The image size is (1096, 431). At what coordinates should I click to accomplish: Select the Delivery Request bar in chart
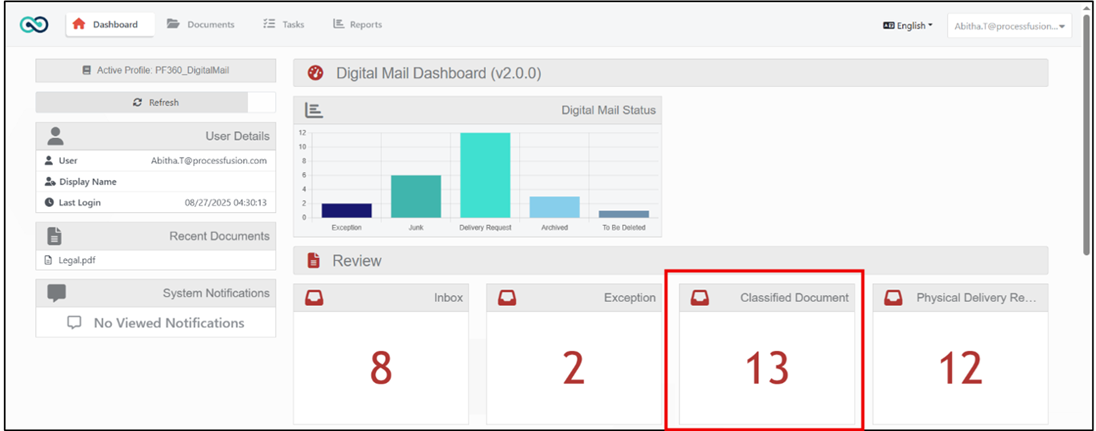point(485,175)
